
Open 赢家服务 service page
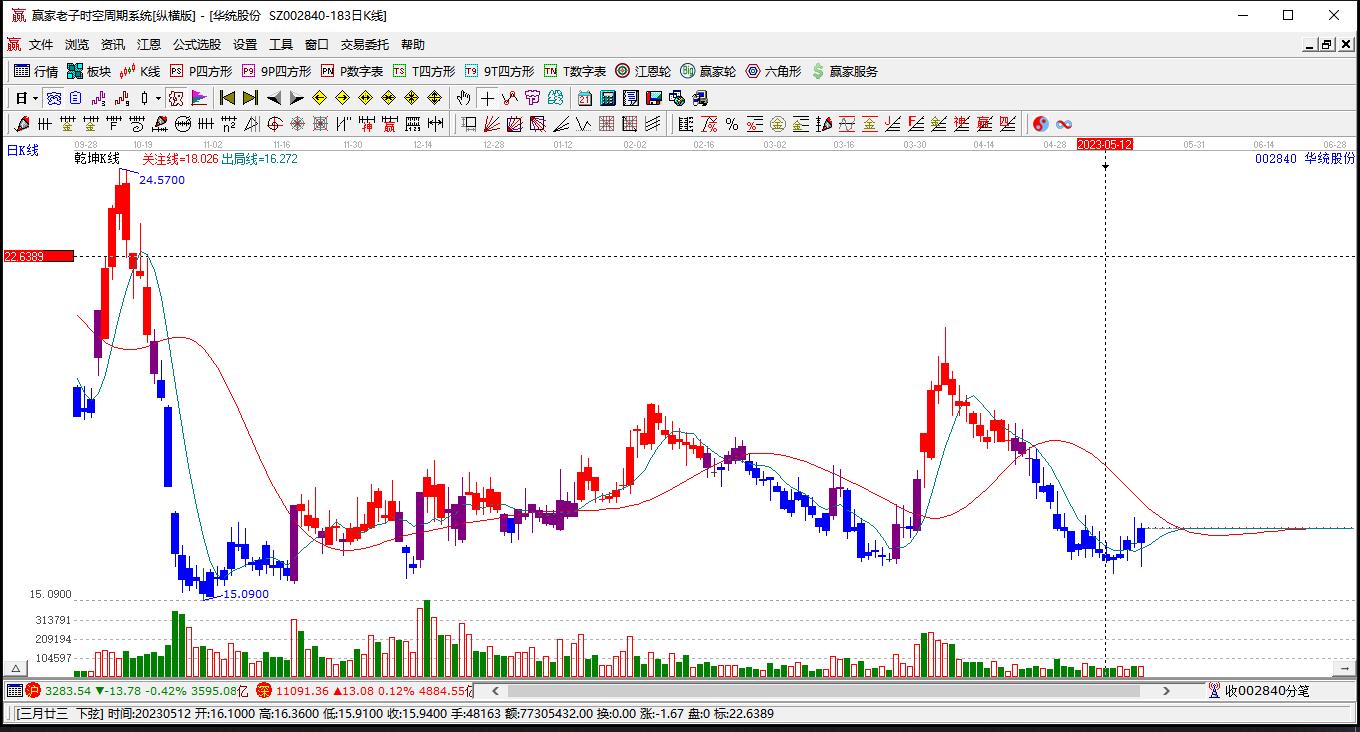click(x=845, y=71)
